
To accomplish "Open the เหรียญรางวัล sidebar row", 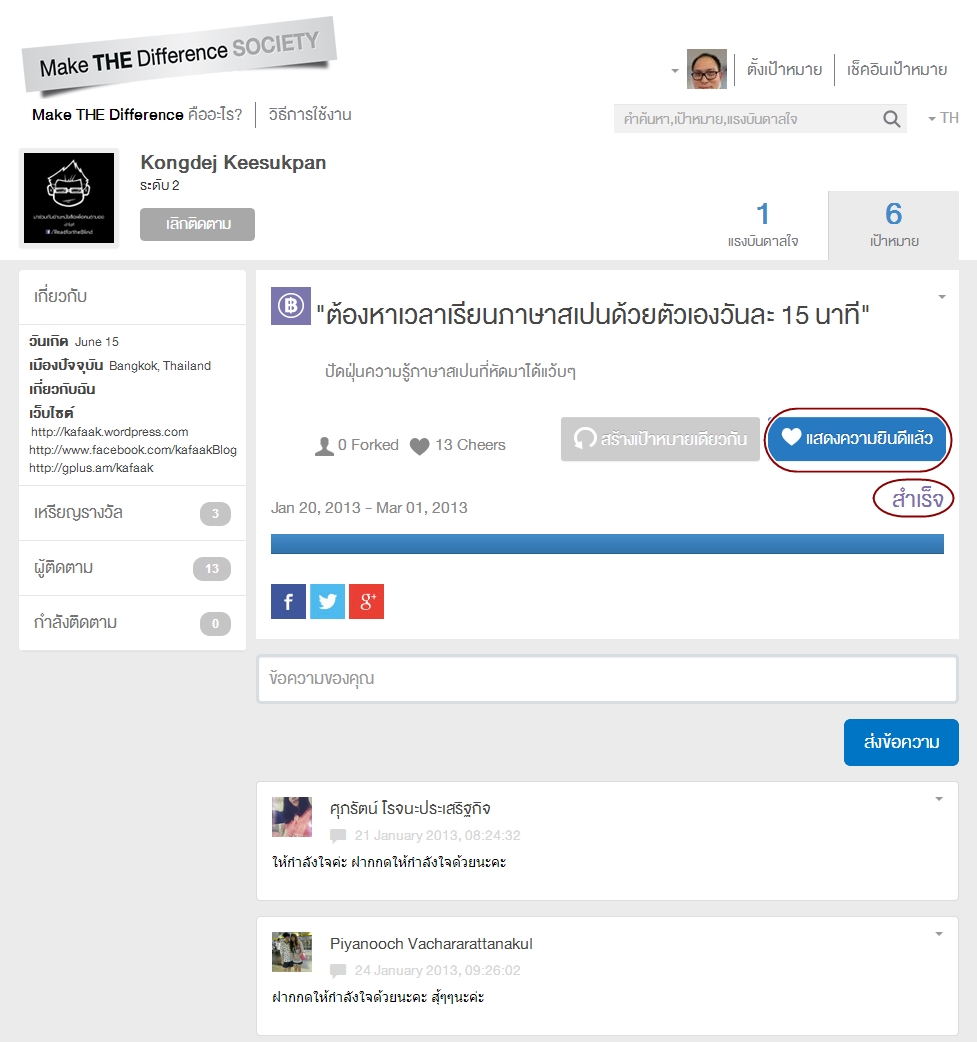I will 132,513.
